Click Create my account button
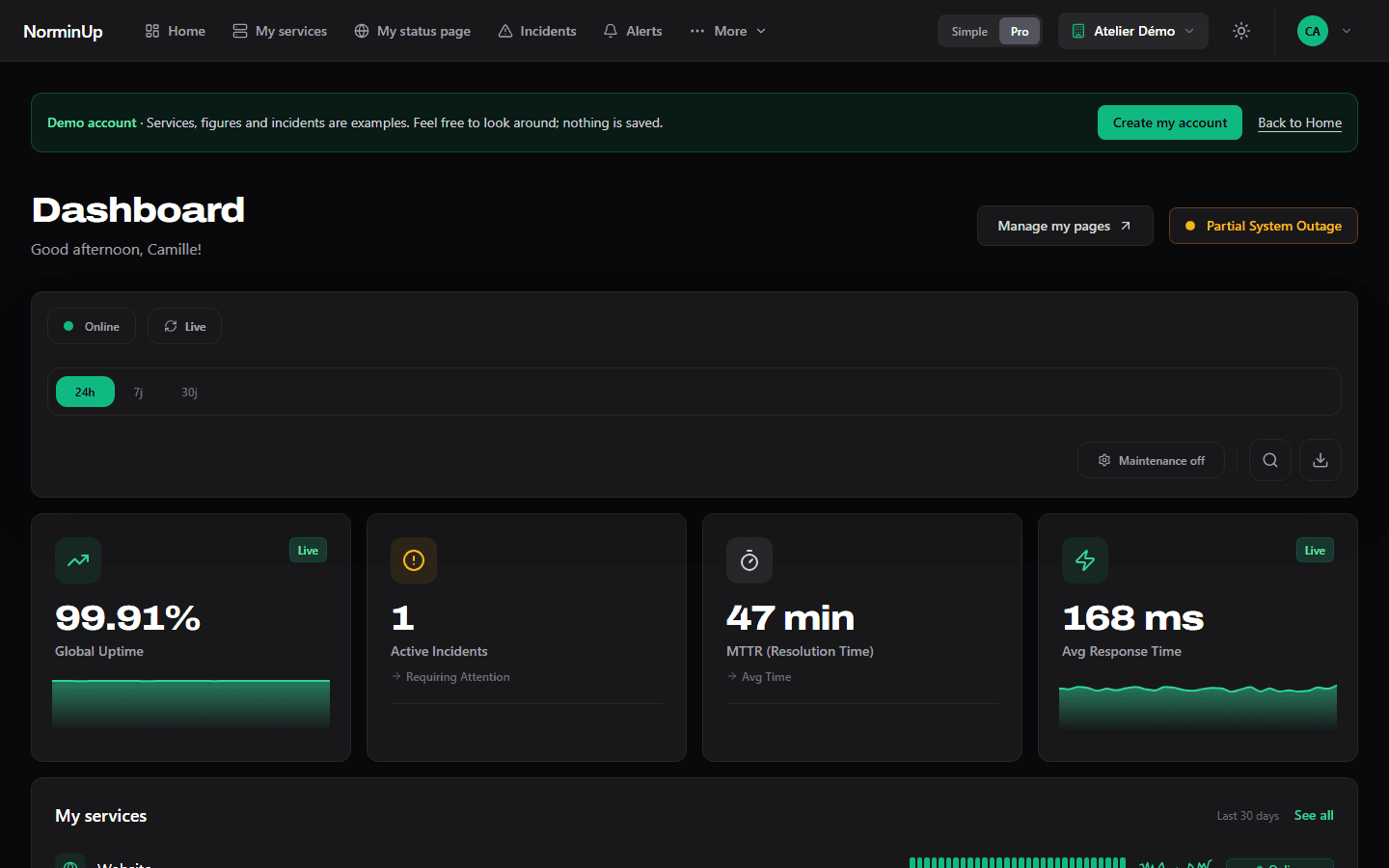This screenshot has width=1389, height=868. click(1170, 122)
